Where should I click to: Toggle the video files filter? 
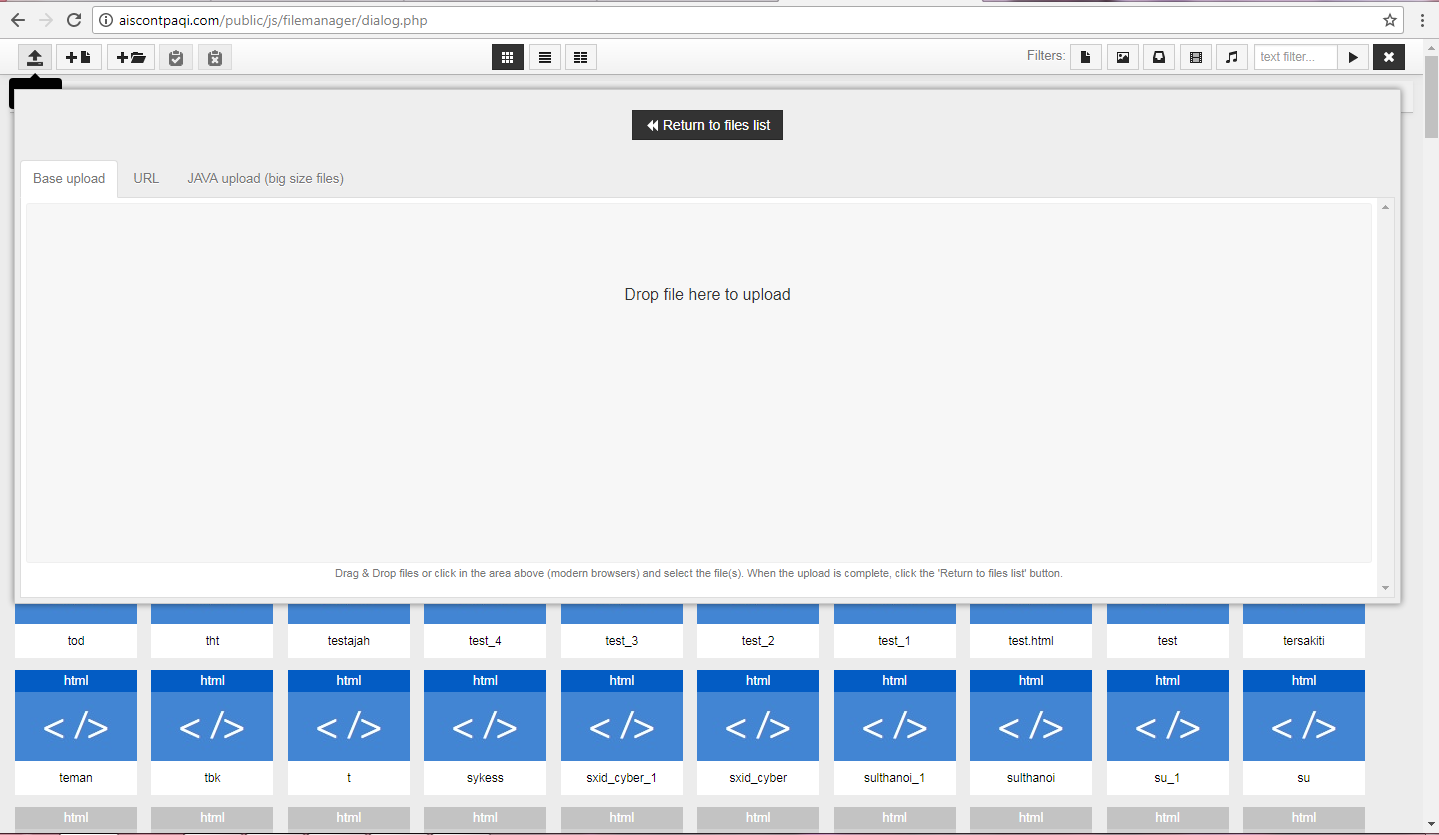point(1195,56)
